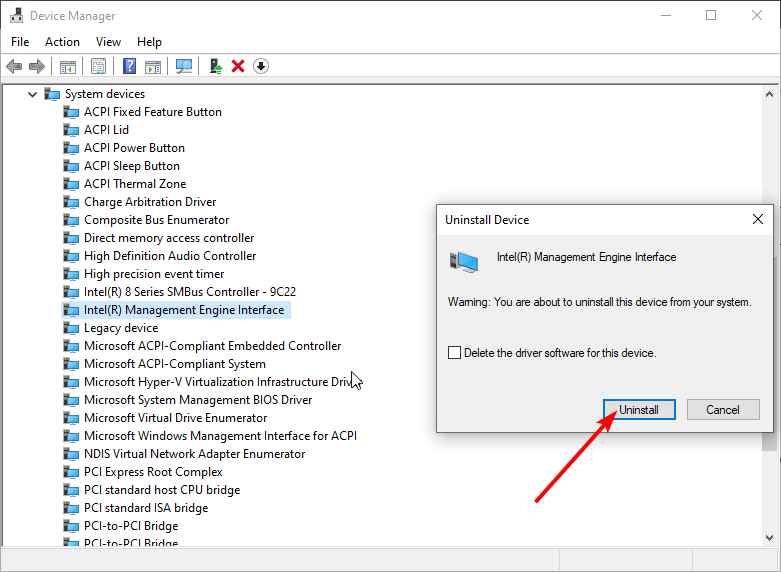Image resolution: width=781 pixels, height=572 pixels.
Task: Click the Device Manager title bar icon
Action: pos(16,15)
